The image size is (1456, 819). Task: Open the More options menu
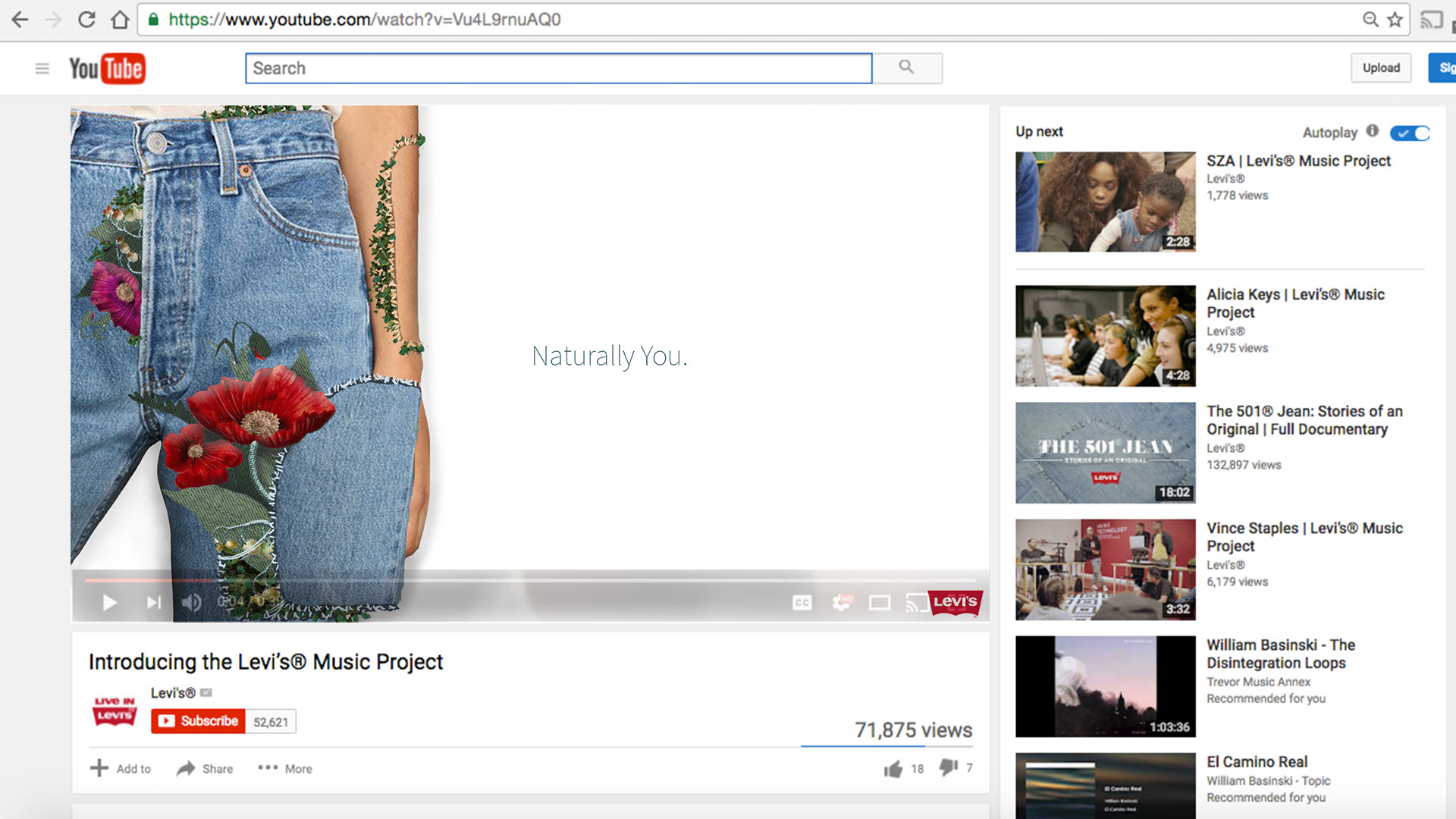click(x=285, y=768)
